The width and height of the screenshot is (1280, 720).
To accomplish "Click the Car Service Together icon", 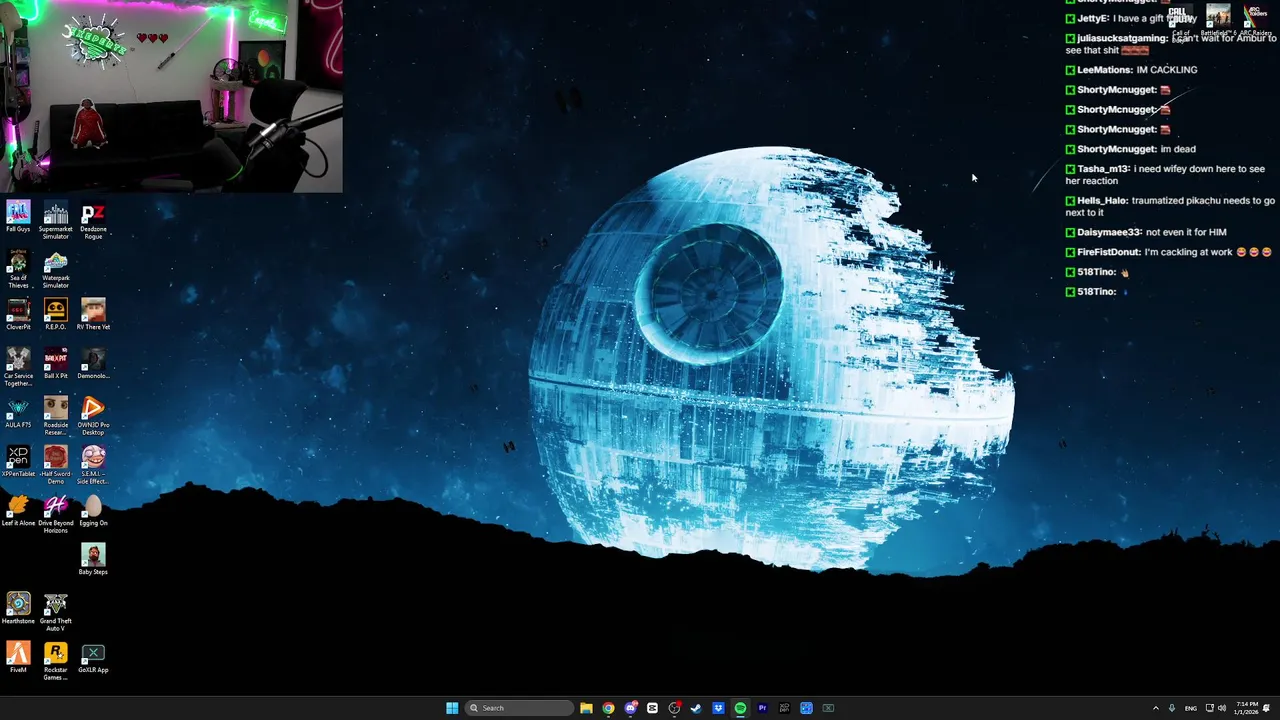I will click(x=18, y=368).
